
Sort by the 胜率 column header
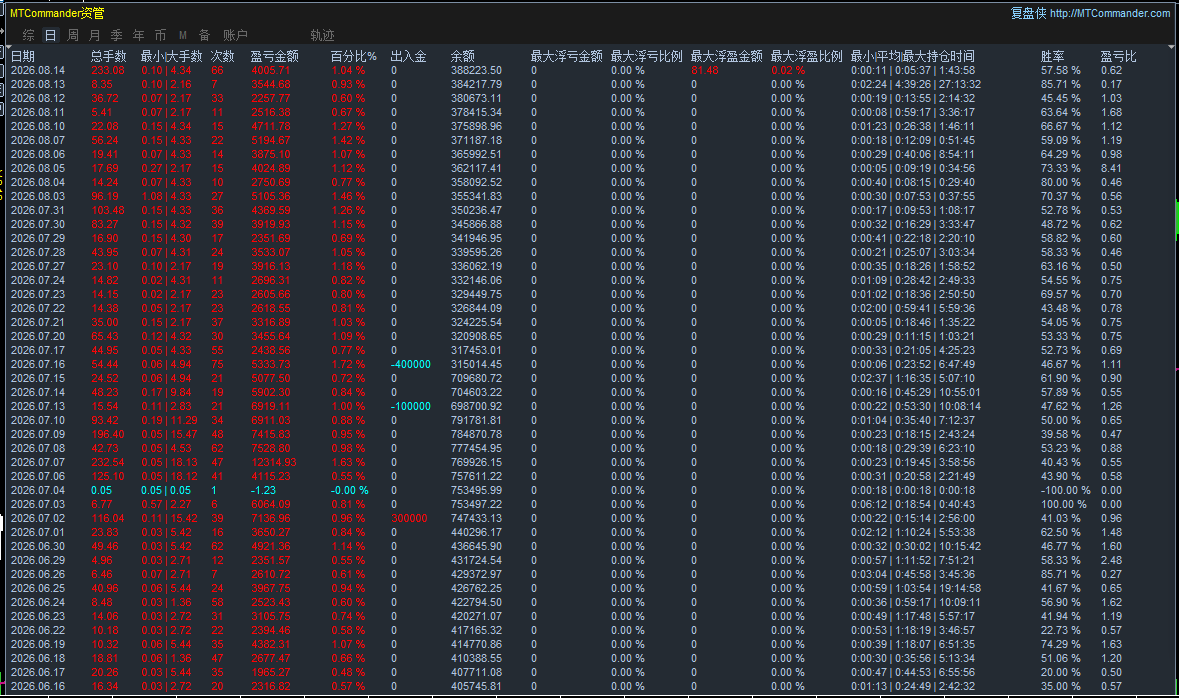(1053, 56)
